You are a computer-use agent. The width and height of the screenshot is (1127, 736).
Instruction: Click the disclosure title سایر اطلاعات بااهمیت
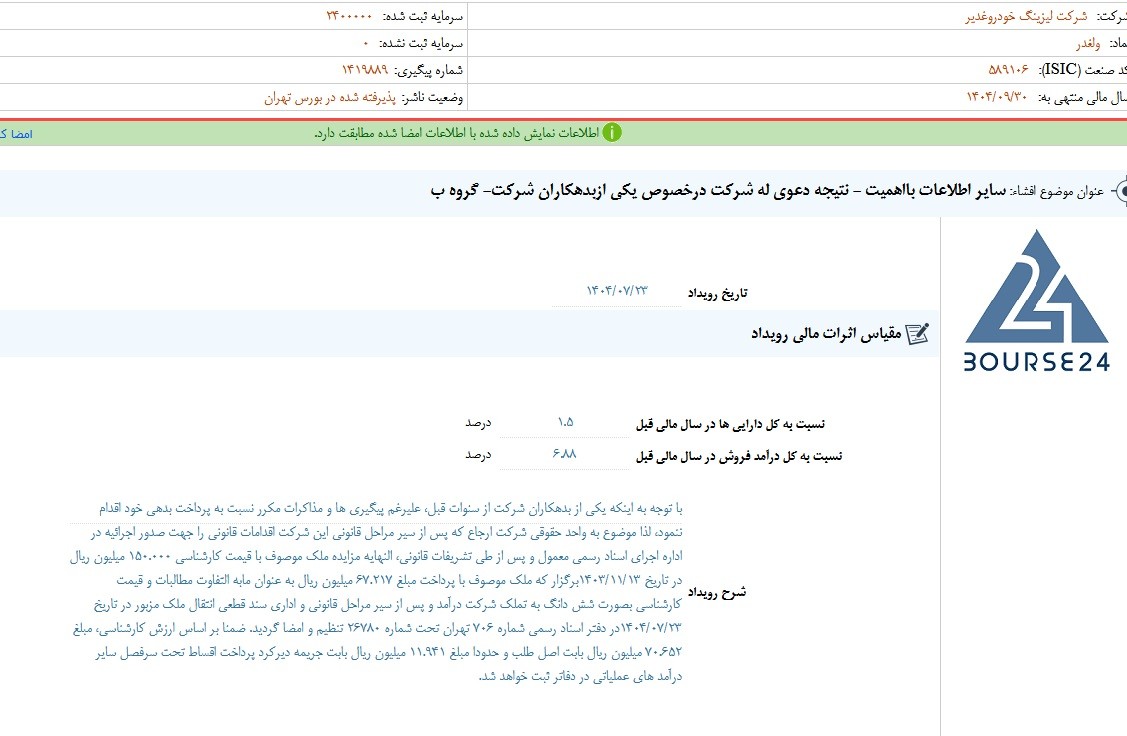tap(935, 190)
